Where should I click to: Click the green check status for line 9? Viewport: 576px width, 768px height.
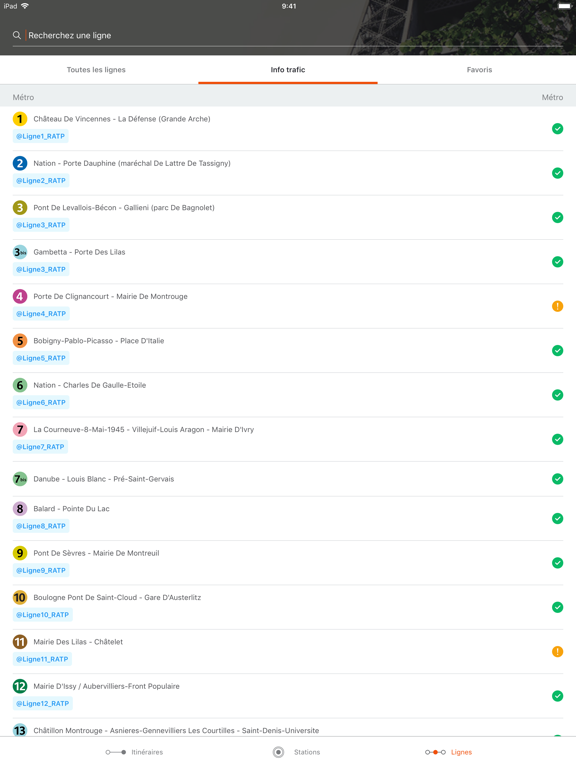point(557,563)
